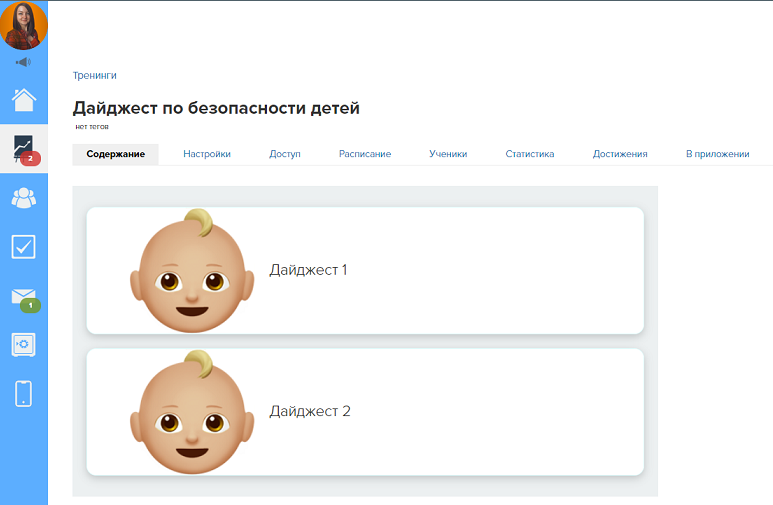Click the Тренинги breadcrumb link

95,75
